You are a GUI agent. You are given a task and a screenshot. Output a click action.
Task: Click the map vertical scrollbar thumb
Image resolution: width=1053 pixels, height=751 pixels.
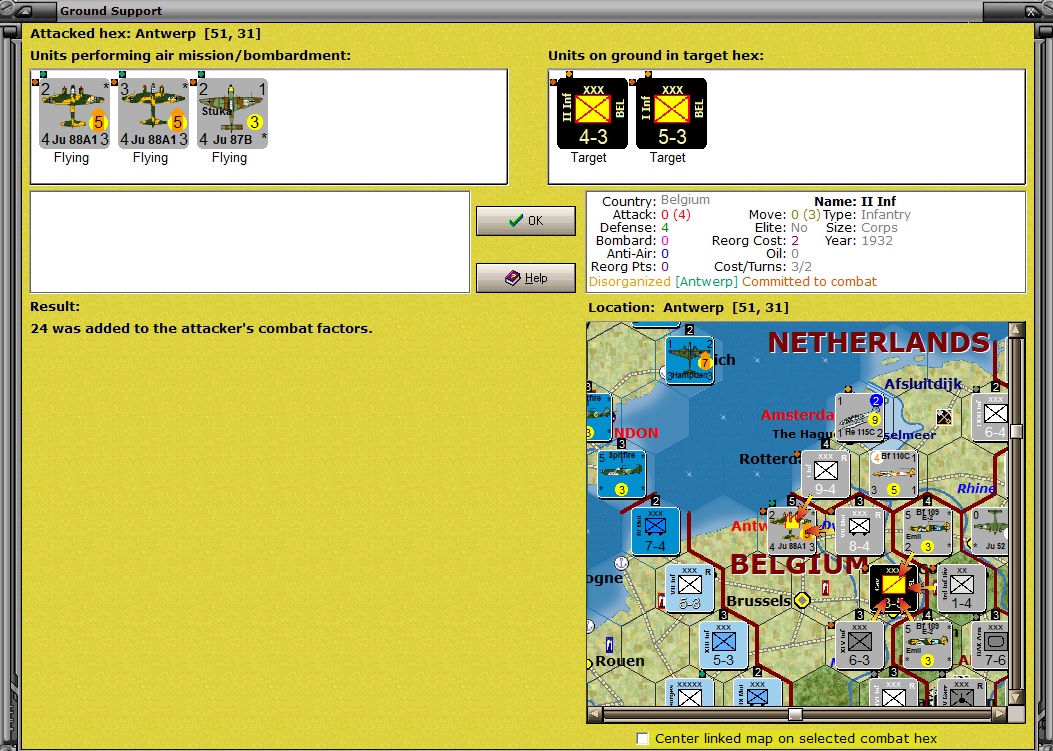(x=1016, y=431)
